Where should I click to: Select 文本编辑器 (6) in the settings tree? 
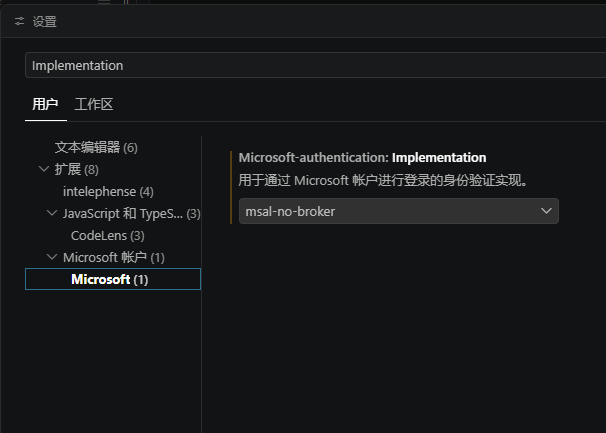[96, 147]
